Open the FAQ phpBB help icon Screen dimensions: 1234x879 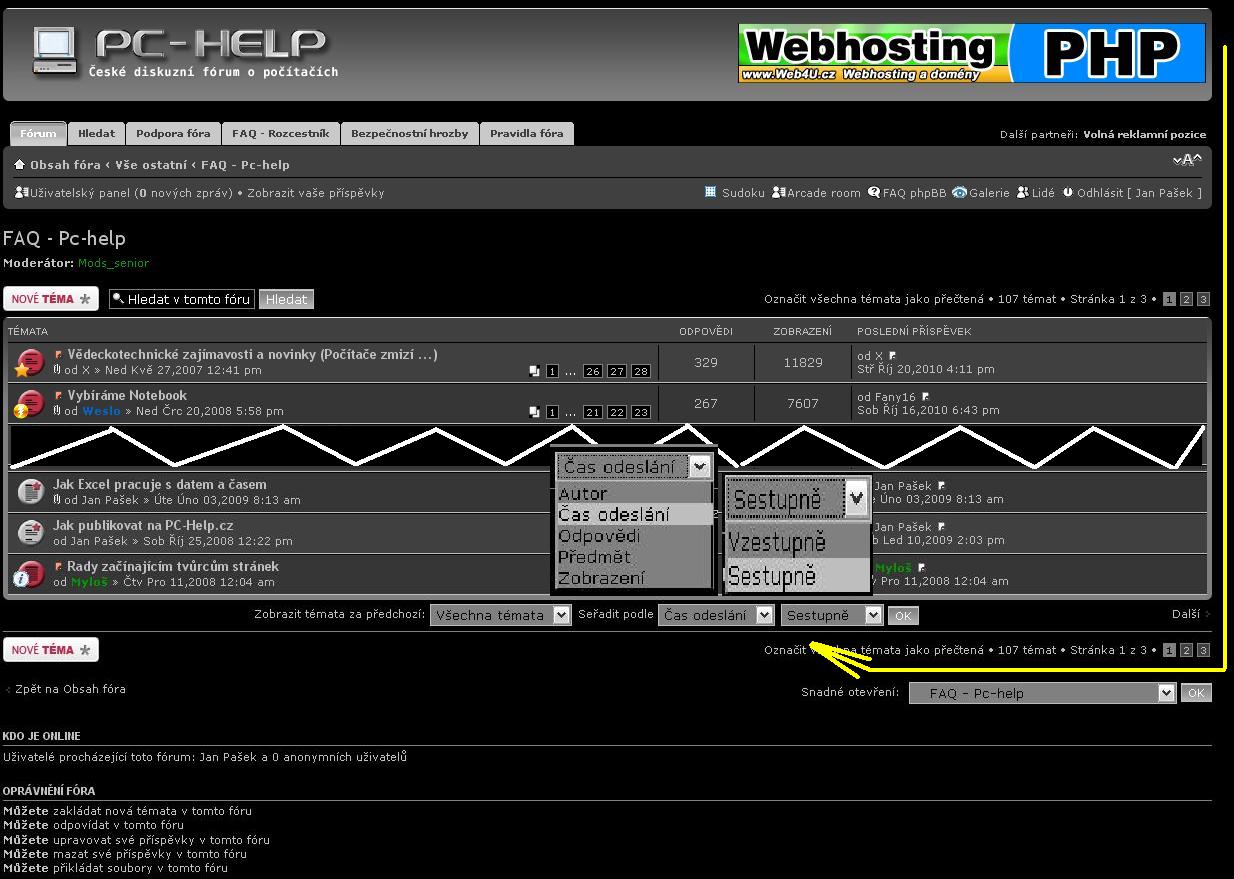874,193
